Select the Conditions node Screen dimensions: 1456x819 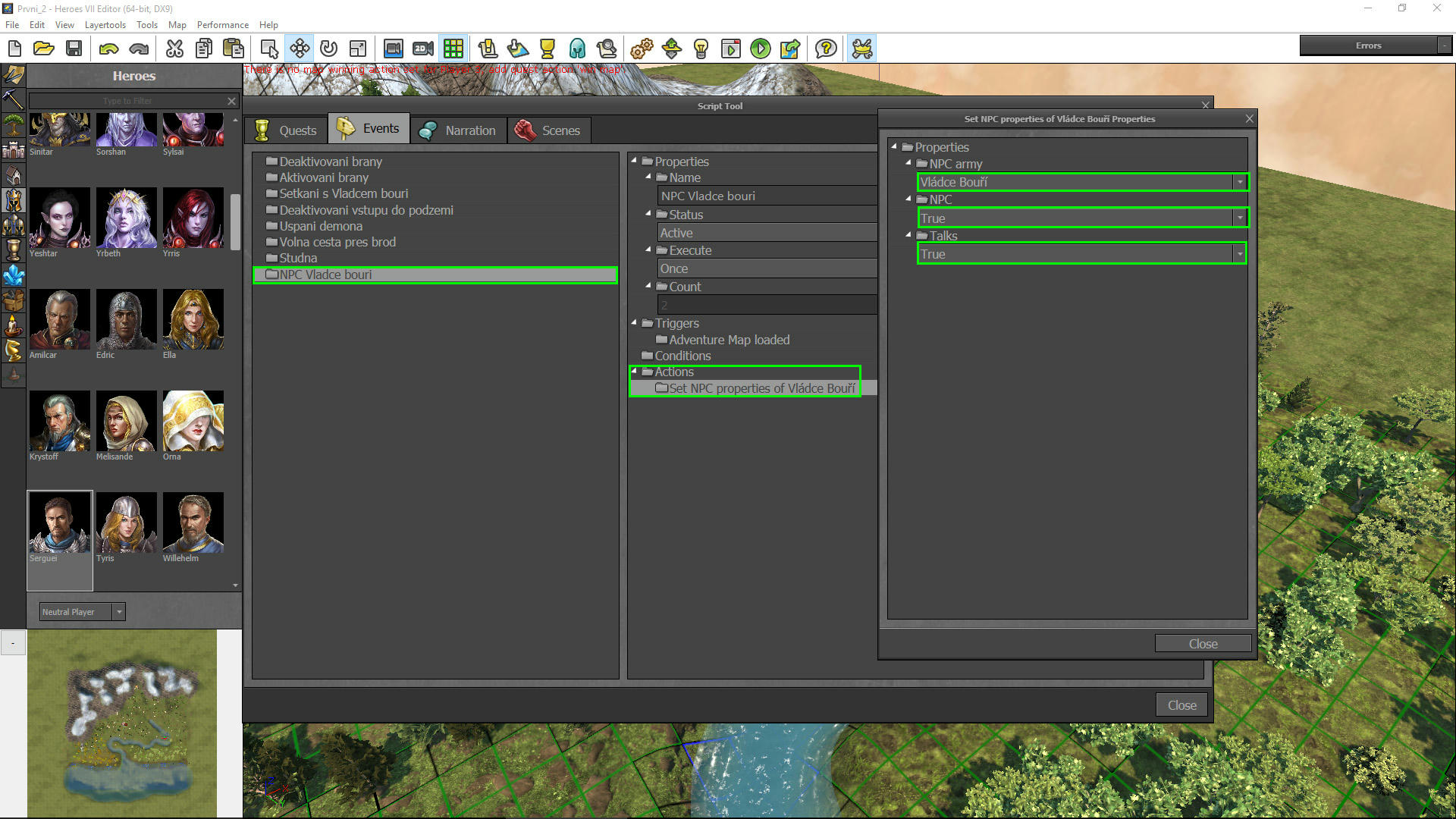682,356
